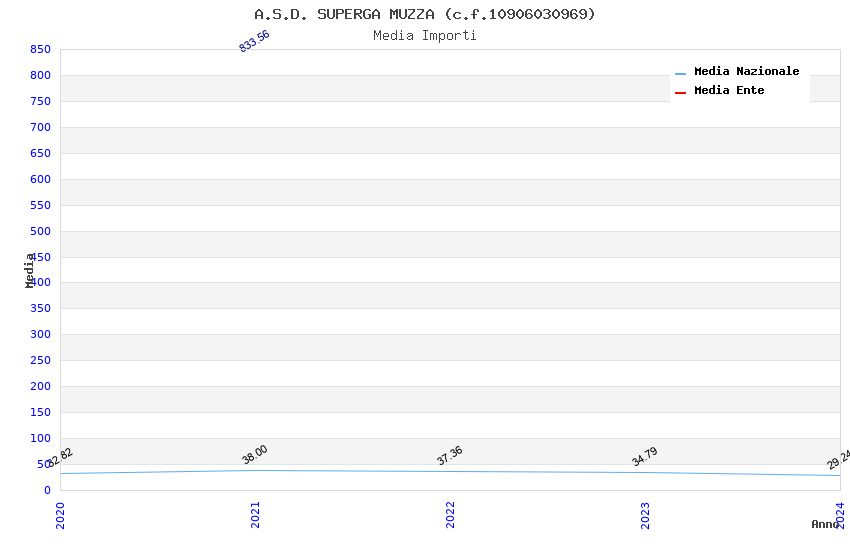The height and width of the screenshot is (550, 850).
Task: Click the 37.36 data label
Action: (x=449, y=455)
